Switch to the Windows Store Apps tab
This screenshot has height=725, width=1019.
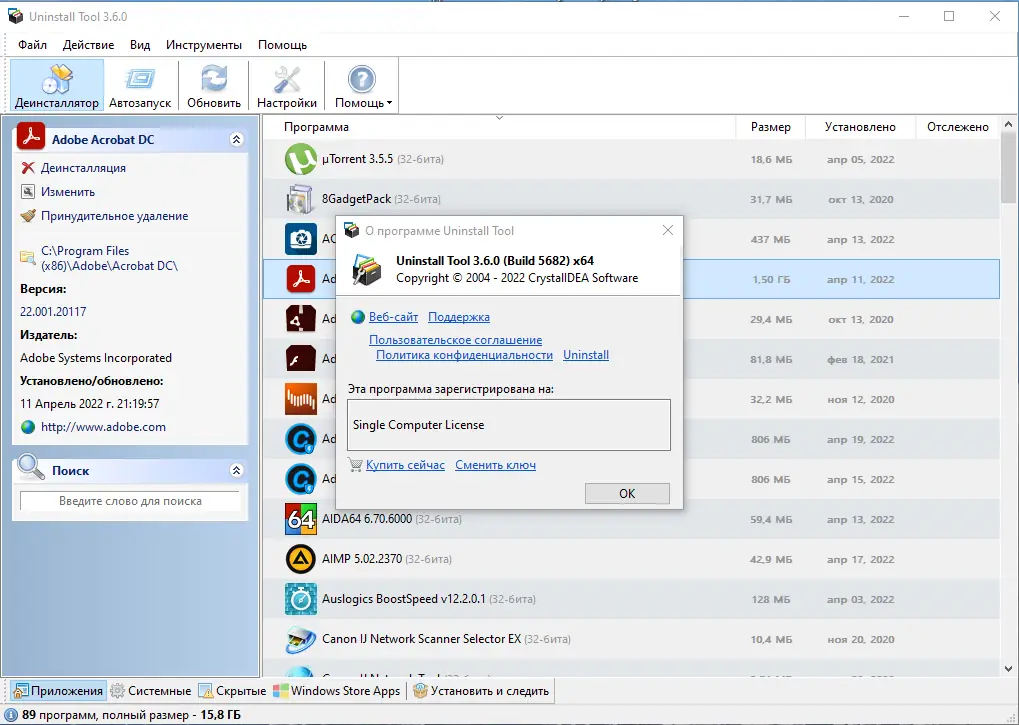(338, 691)
